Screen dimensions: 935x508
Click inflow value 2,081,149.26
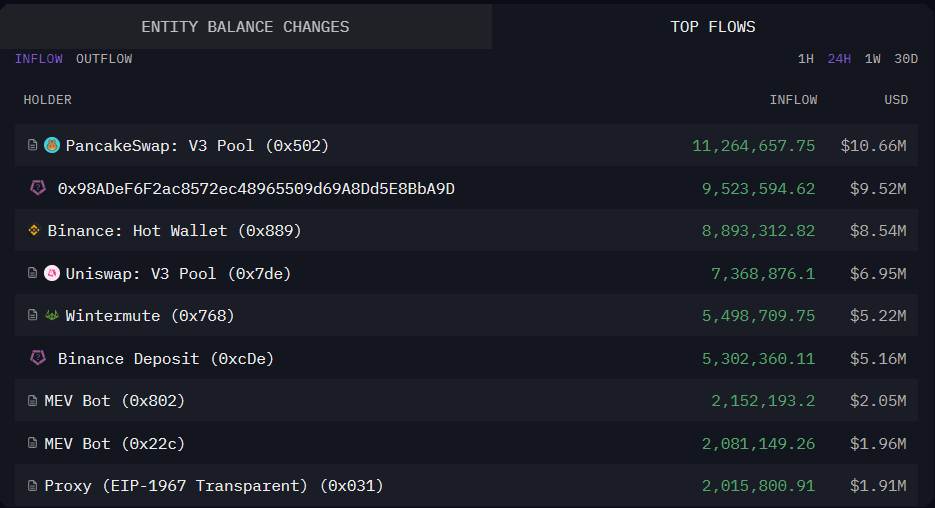(x=758, y=444)
